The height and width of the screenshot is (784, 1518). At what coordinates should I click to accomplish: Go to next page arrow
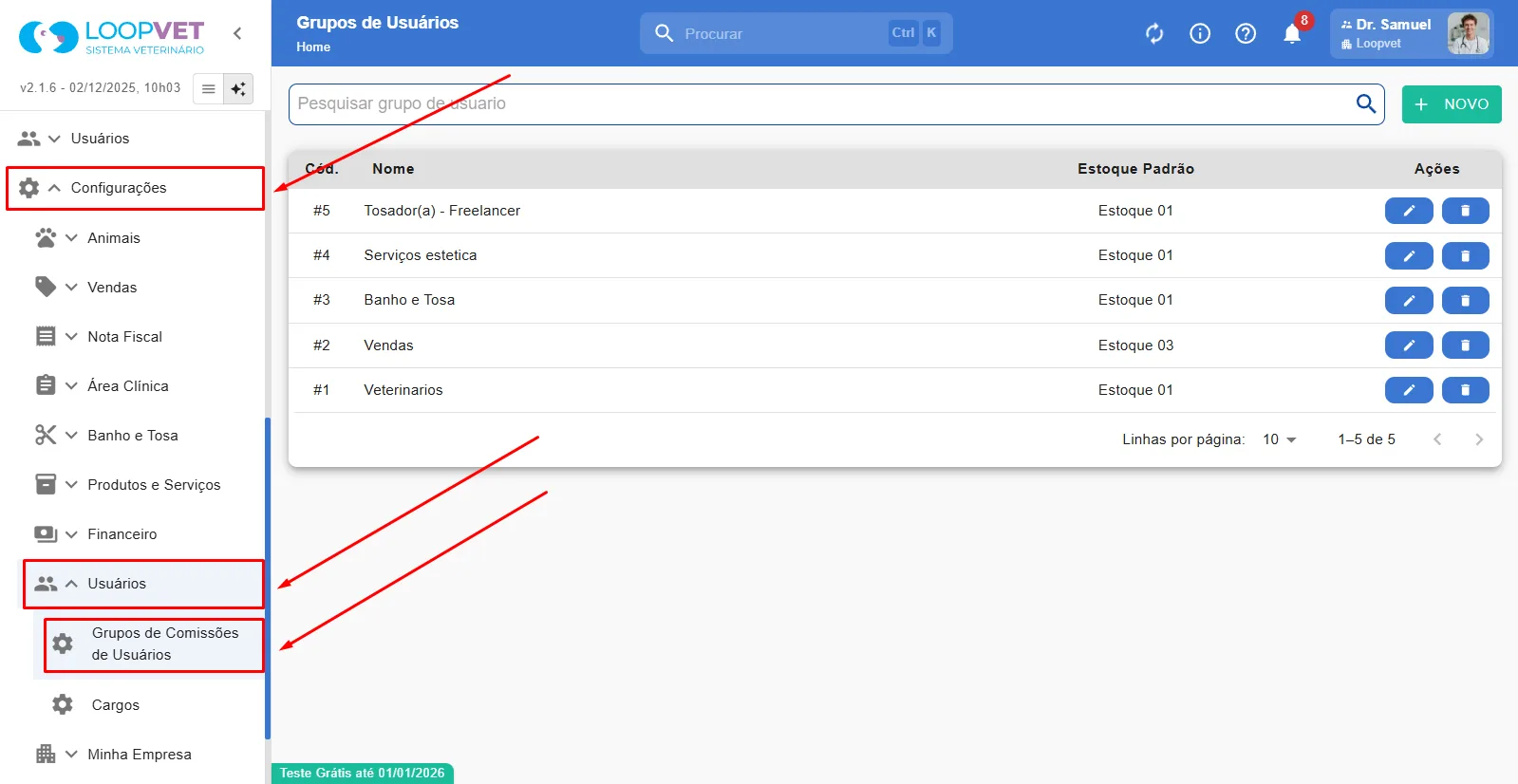point(1479,439)
